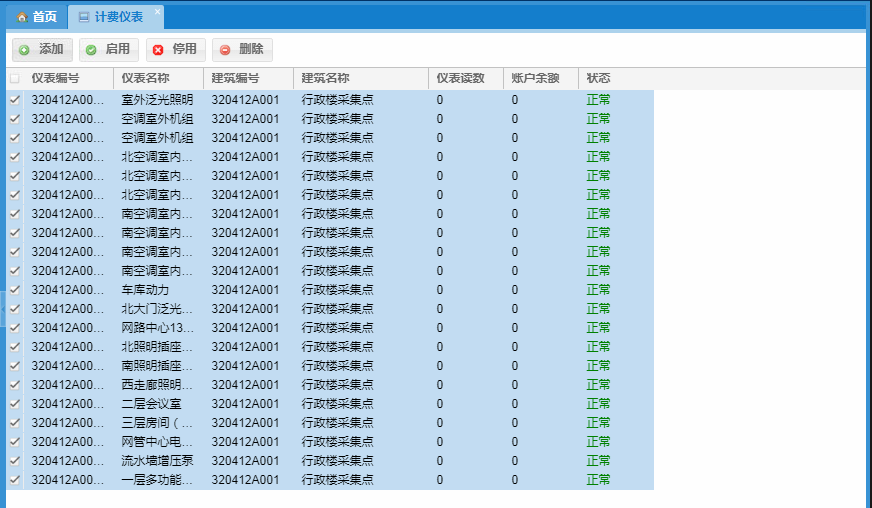872x508 pixels.
Task: Uncheck the 室外泛光照明 row checkbox
Action: coord(14,100)
